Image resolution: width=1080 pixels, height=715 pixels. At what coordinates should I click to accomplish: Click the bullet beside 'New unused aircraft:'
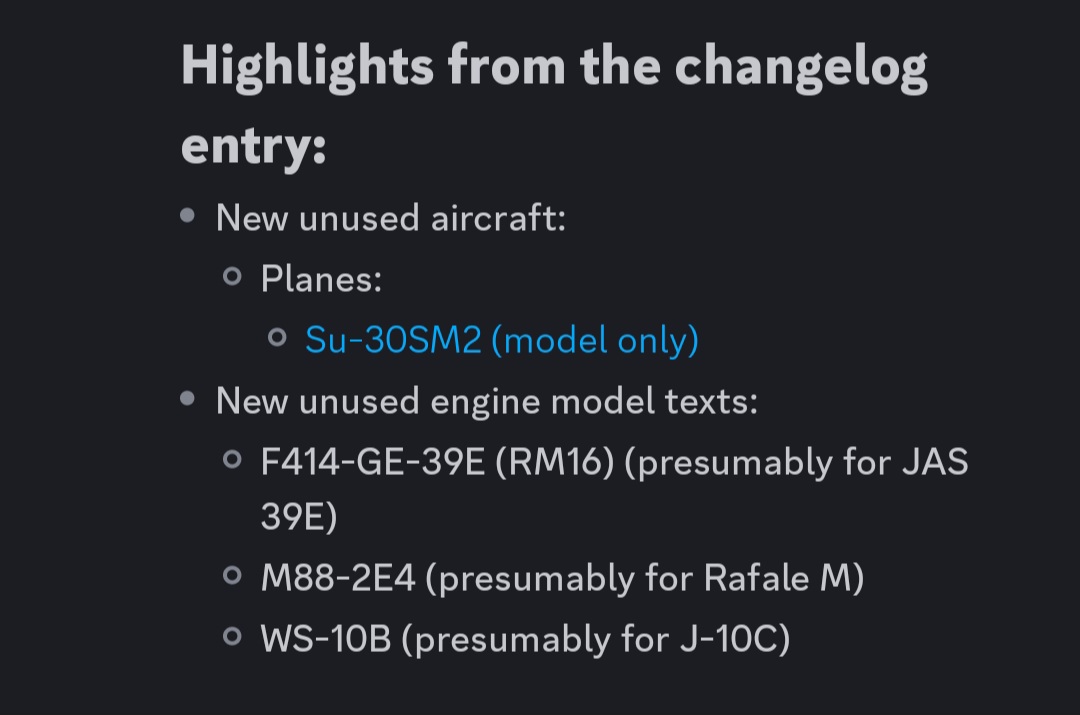[x=188, y=215]
